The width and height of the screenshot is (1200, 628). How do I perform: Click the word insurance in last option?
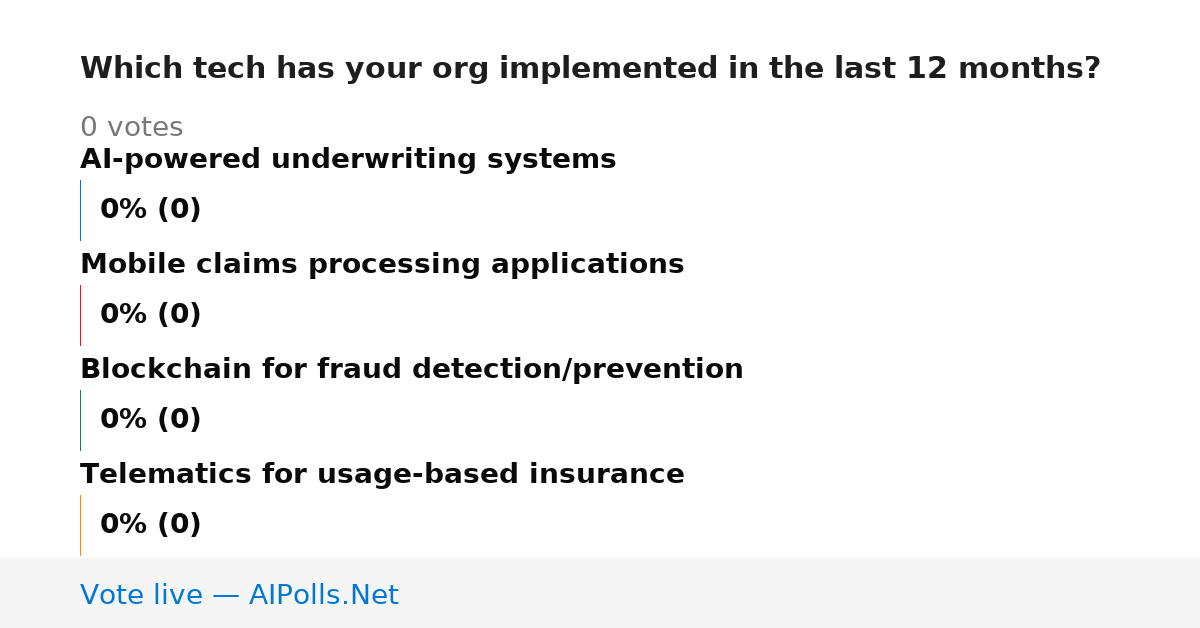607,475
